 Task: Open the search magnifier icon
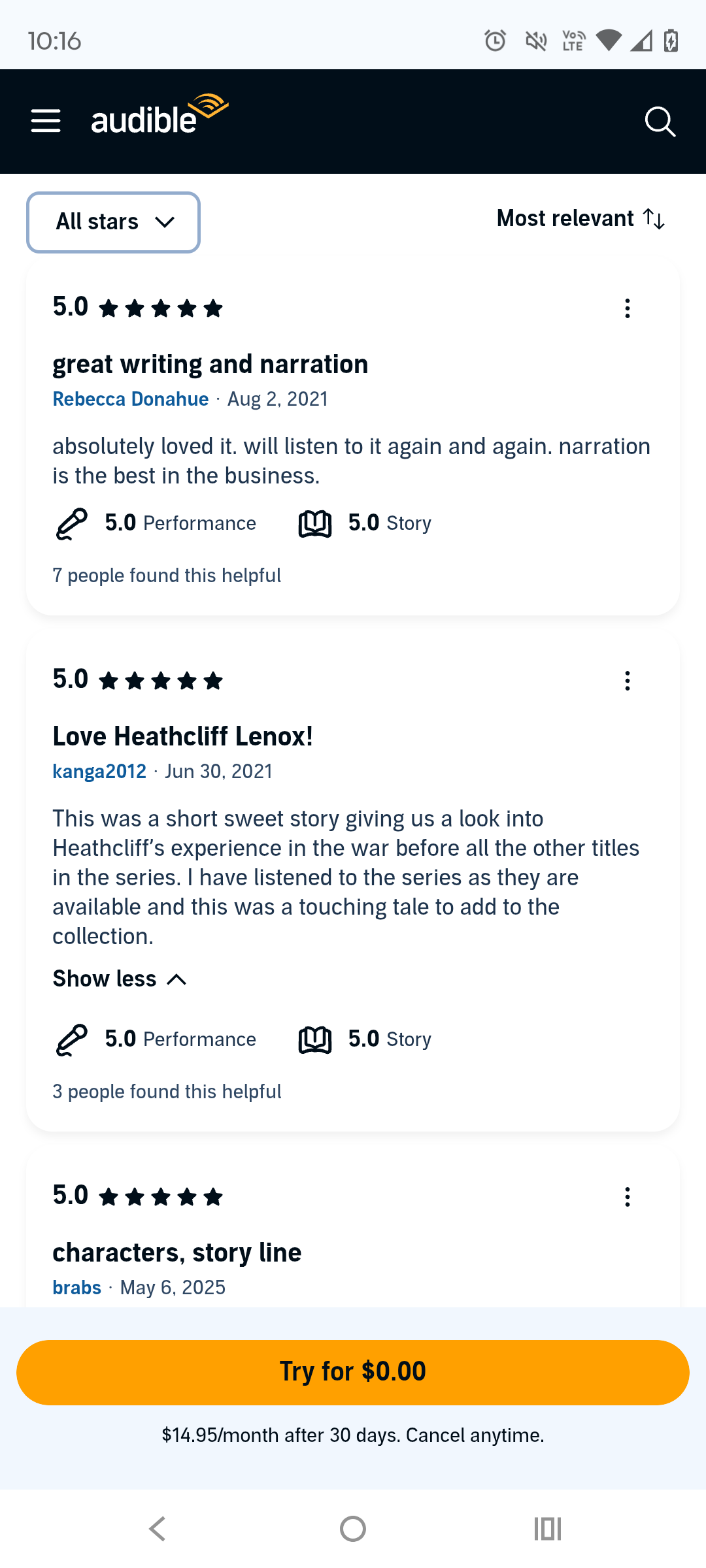[x=660, y=122]
